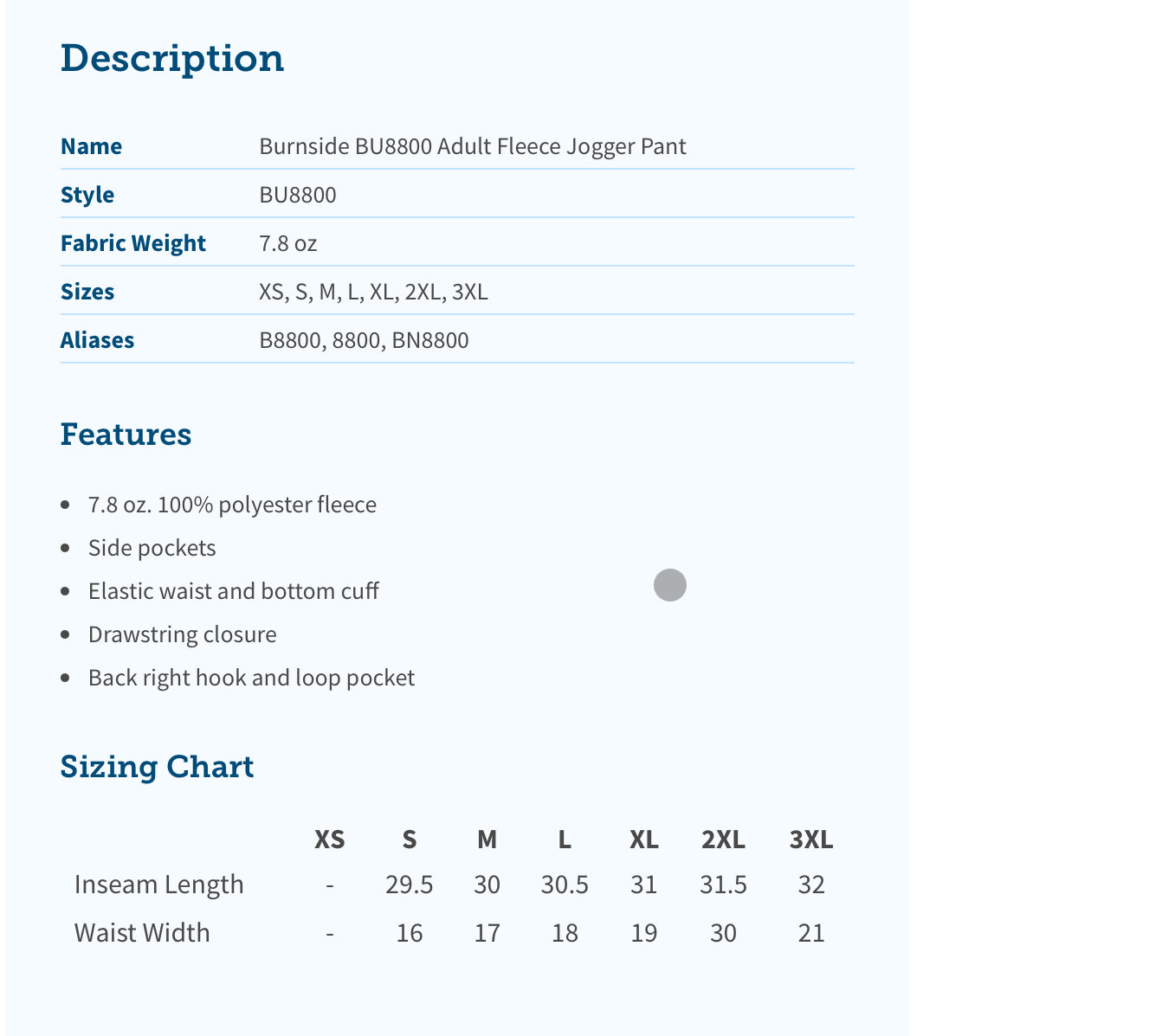Image resolution: width=1175 pixels, height=1036 pixels.
Task: Click the Waist Width row label
Action: click(142, 933)
